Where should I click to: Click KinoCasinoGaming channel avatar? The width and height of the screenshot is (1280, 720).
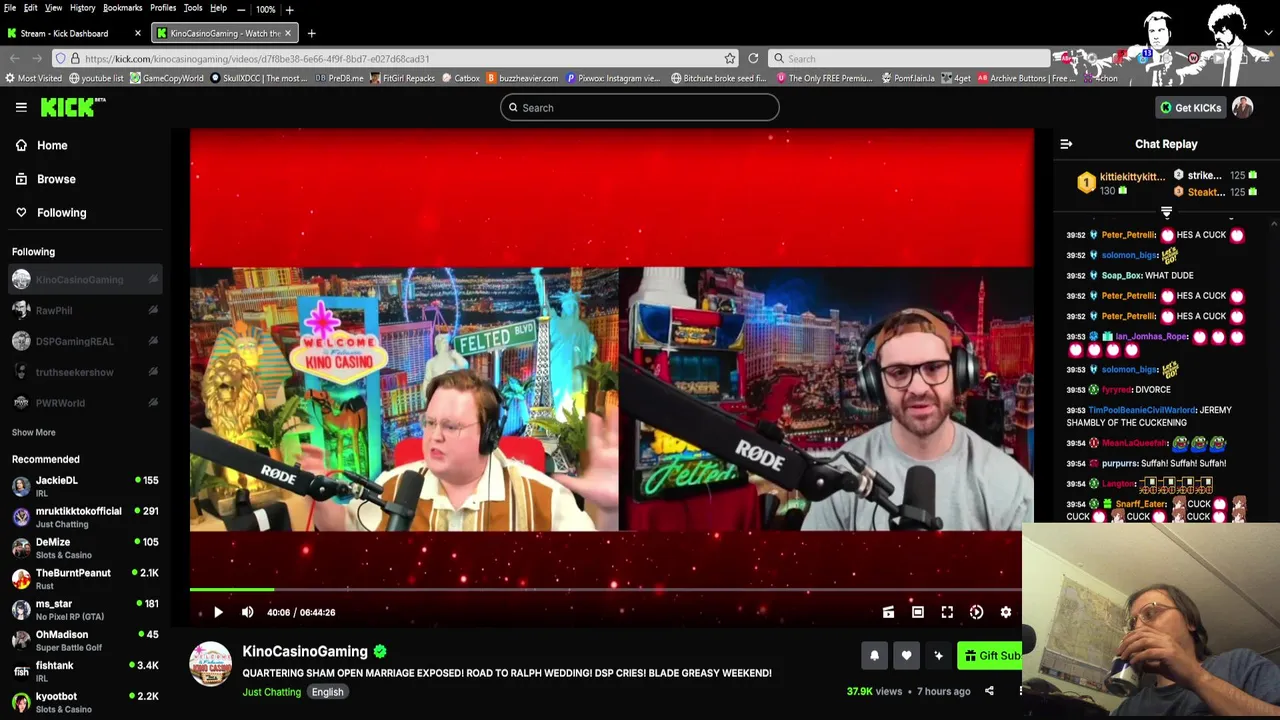[x=210, y=663]
